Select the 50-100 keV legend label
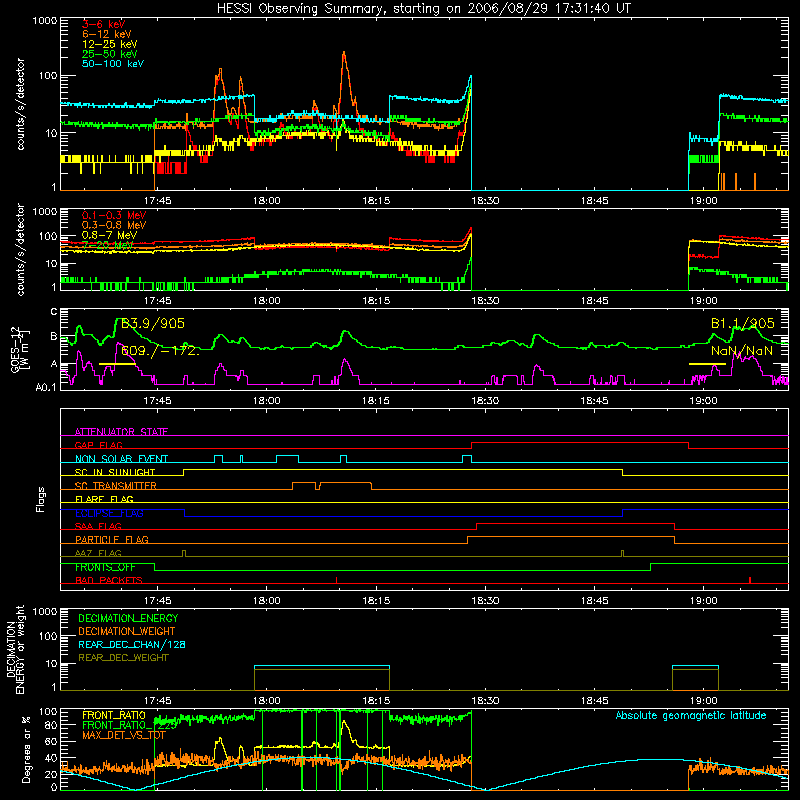800x800 pixels. (113, 64)
